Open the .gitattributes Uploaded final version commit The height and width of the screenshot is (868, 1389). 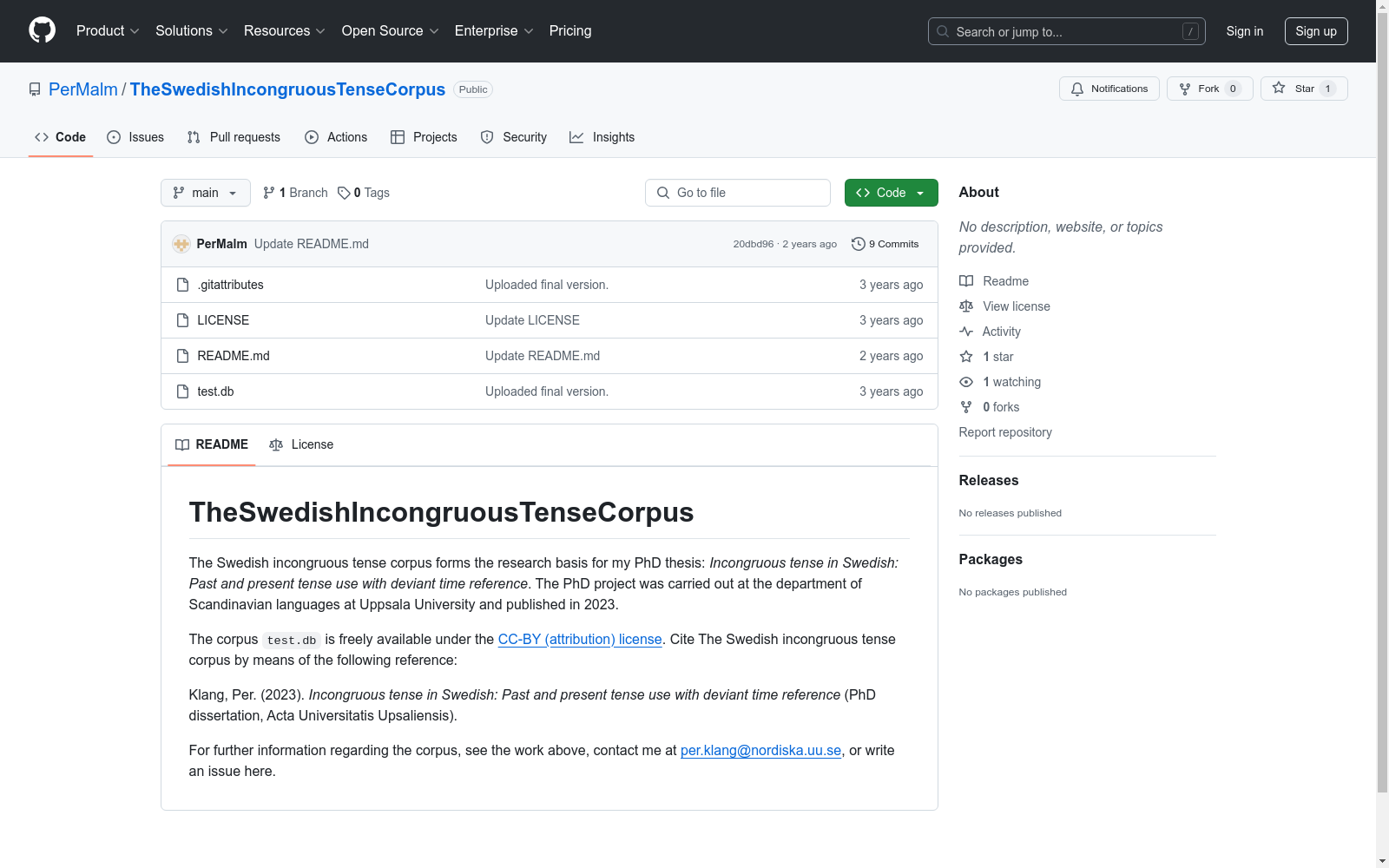click(547, 285)
